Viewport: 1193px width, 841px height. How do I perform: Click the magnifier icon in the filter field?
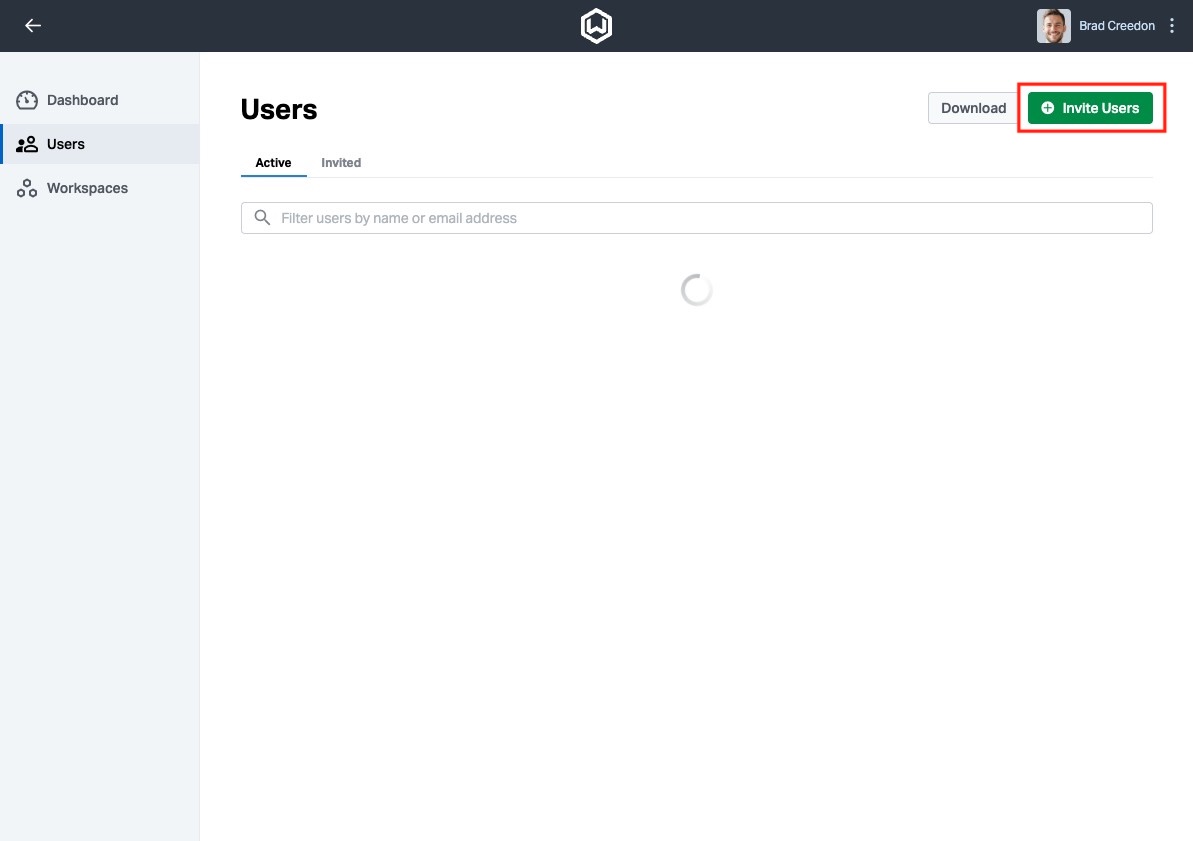[x=262, y=217]
